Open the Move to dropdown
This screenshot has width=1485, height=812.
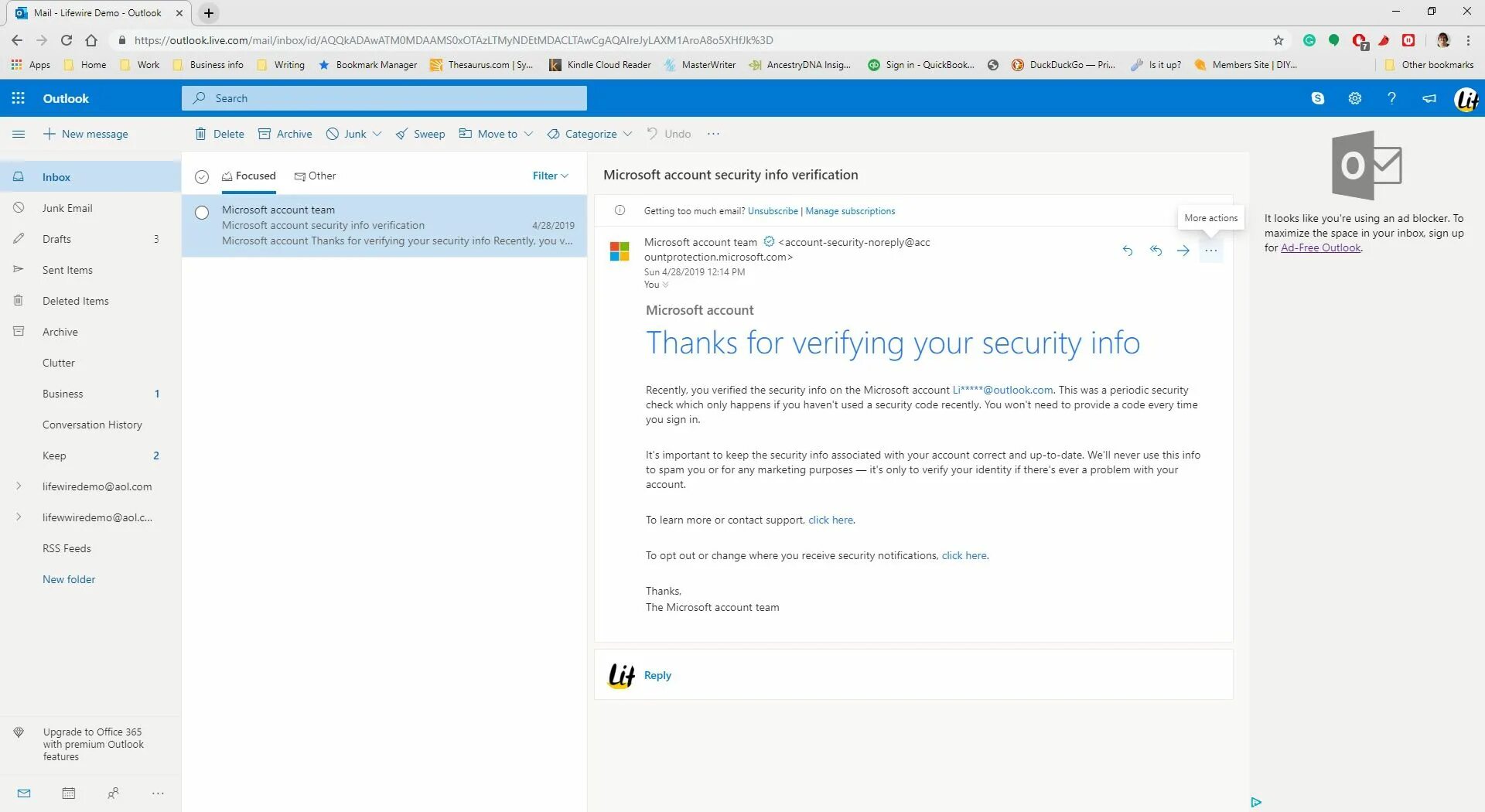pyautogui.click(x=496, y=134)
